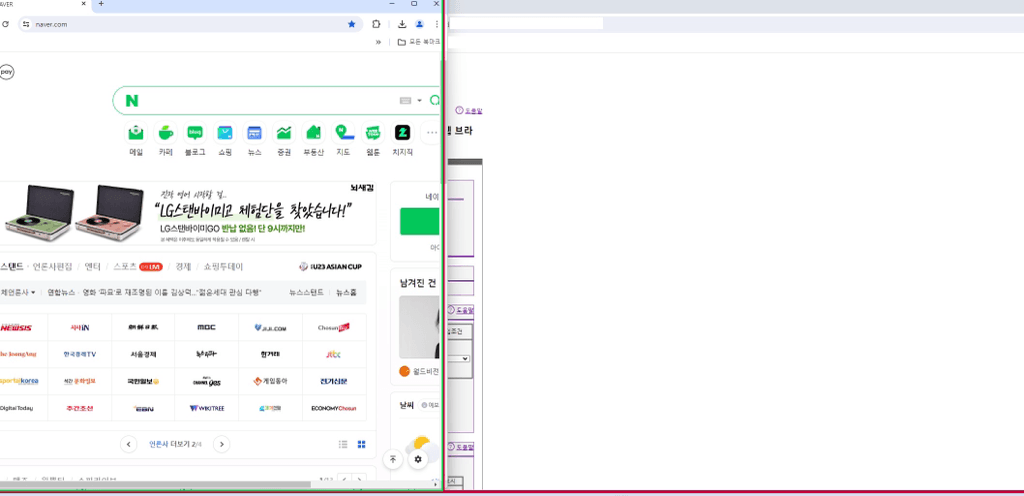
Task: Open the 전기신문 press logo
Action: point(334,381)
